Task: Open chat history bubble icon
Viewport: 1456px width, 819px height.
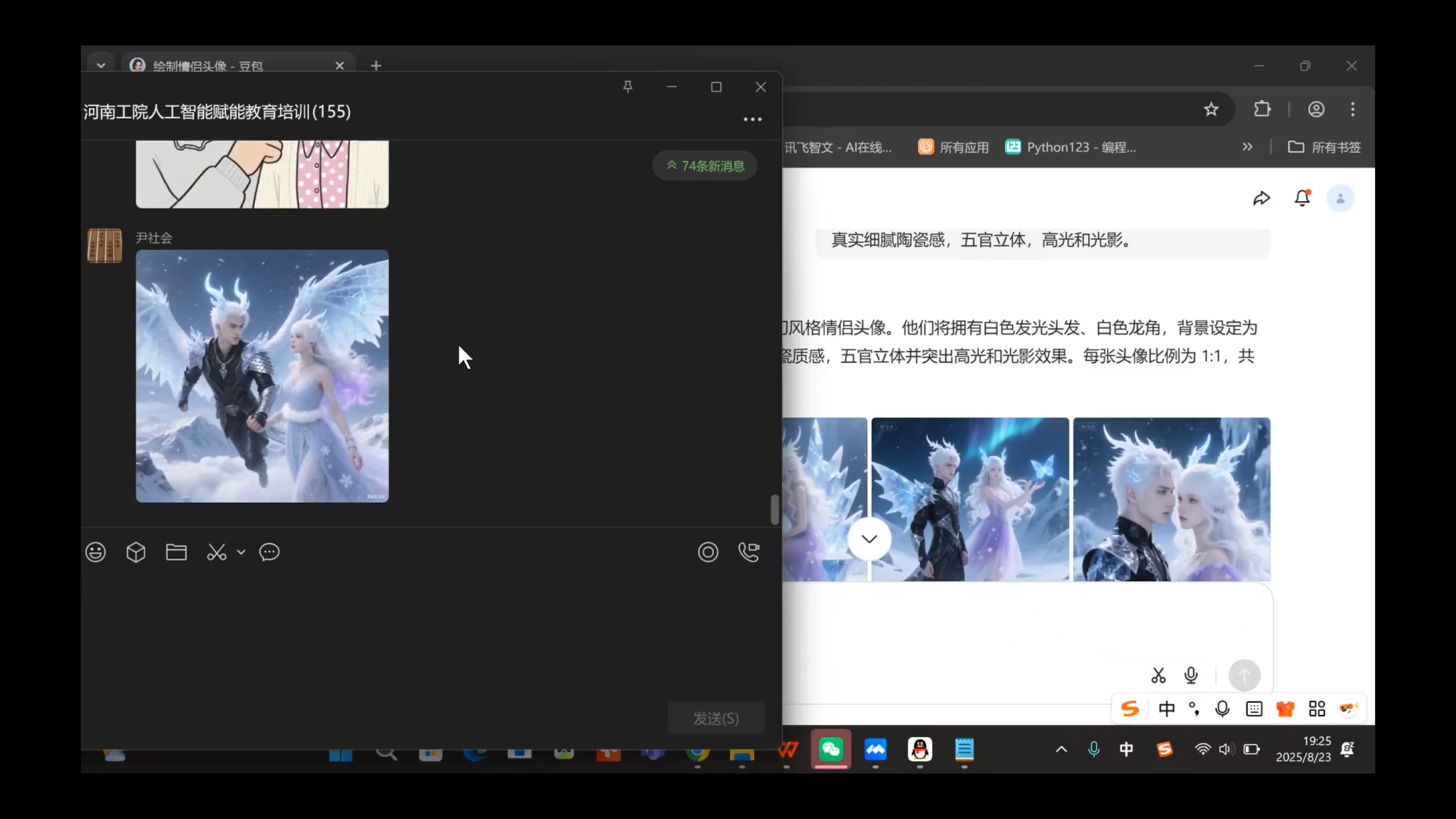Action: click(269, 552)
